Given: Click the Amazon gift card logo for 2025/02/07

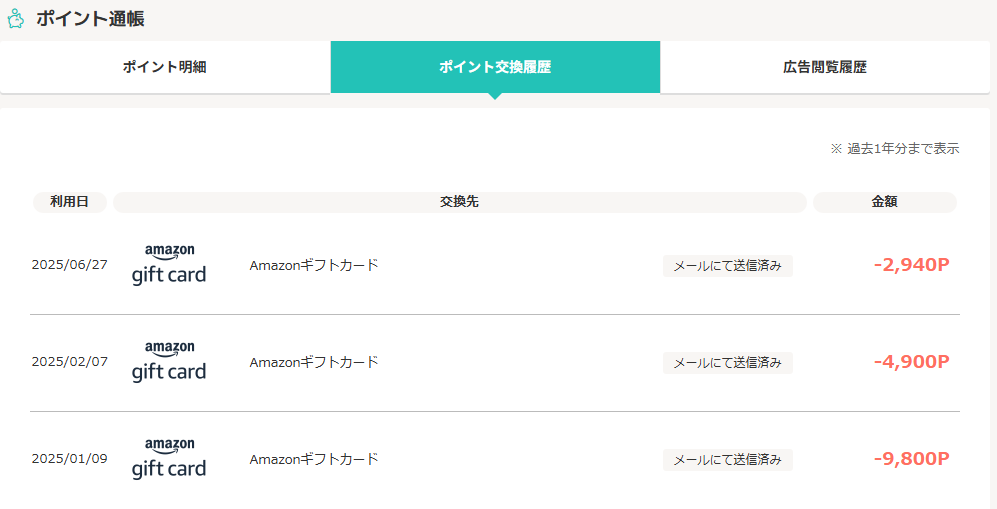Looking at the screenshot, I should (169, 362).
